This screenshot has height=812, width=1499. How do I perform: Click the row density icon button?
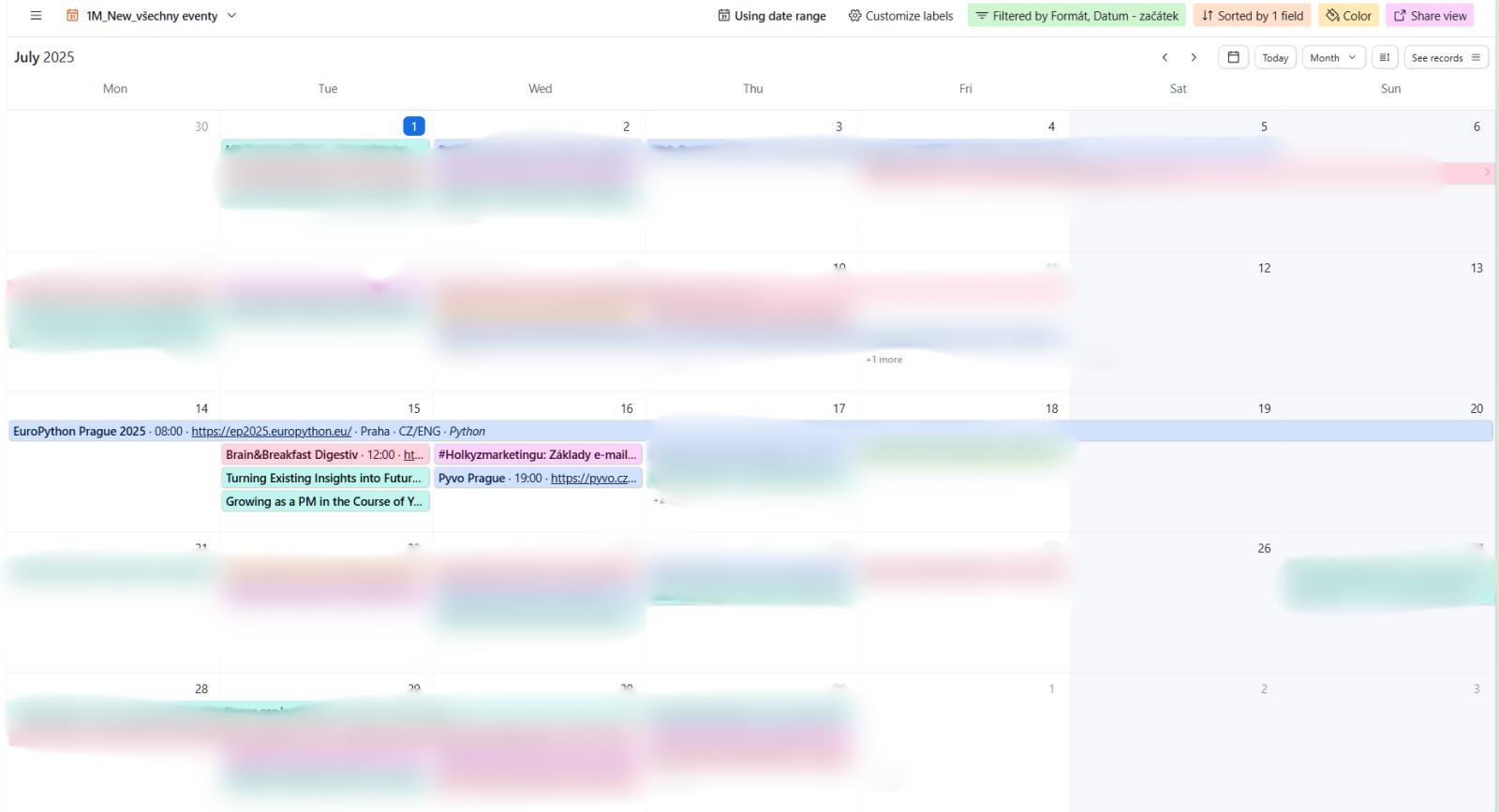1385,57
